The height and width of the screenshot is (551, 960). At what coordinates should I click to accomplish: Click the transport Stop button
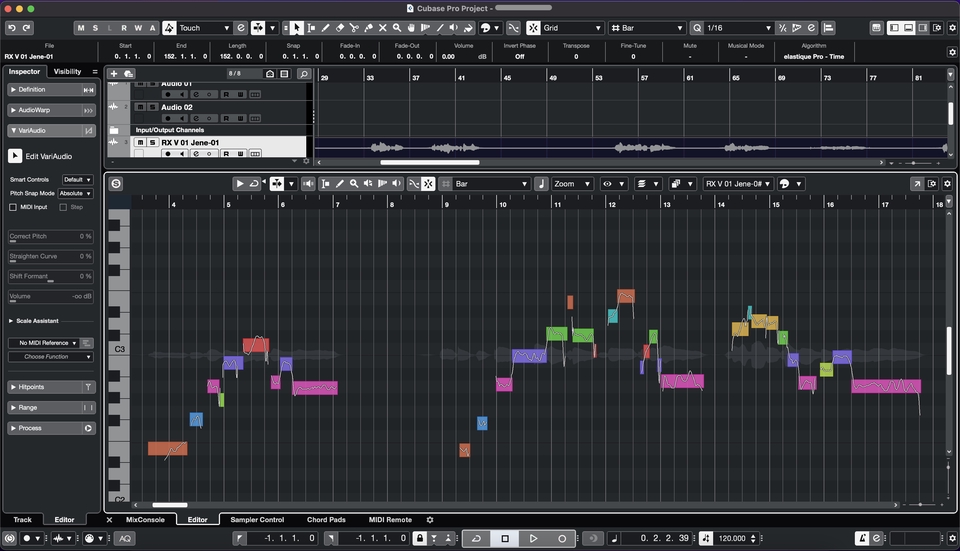(505, 538)
